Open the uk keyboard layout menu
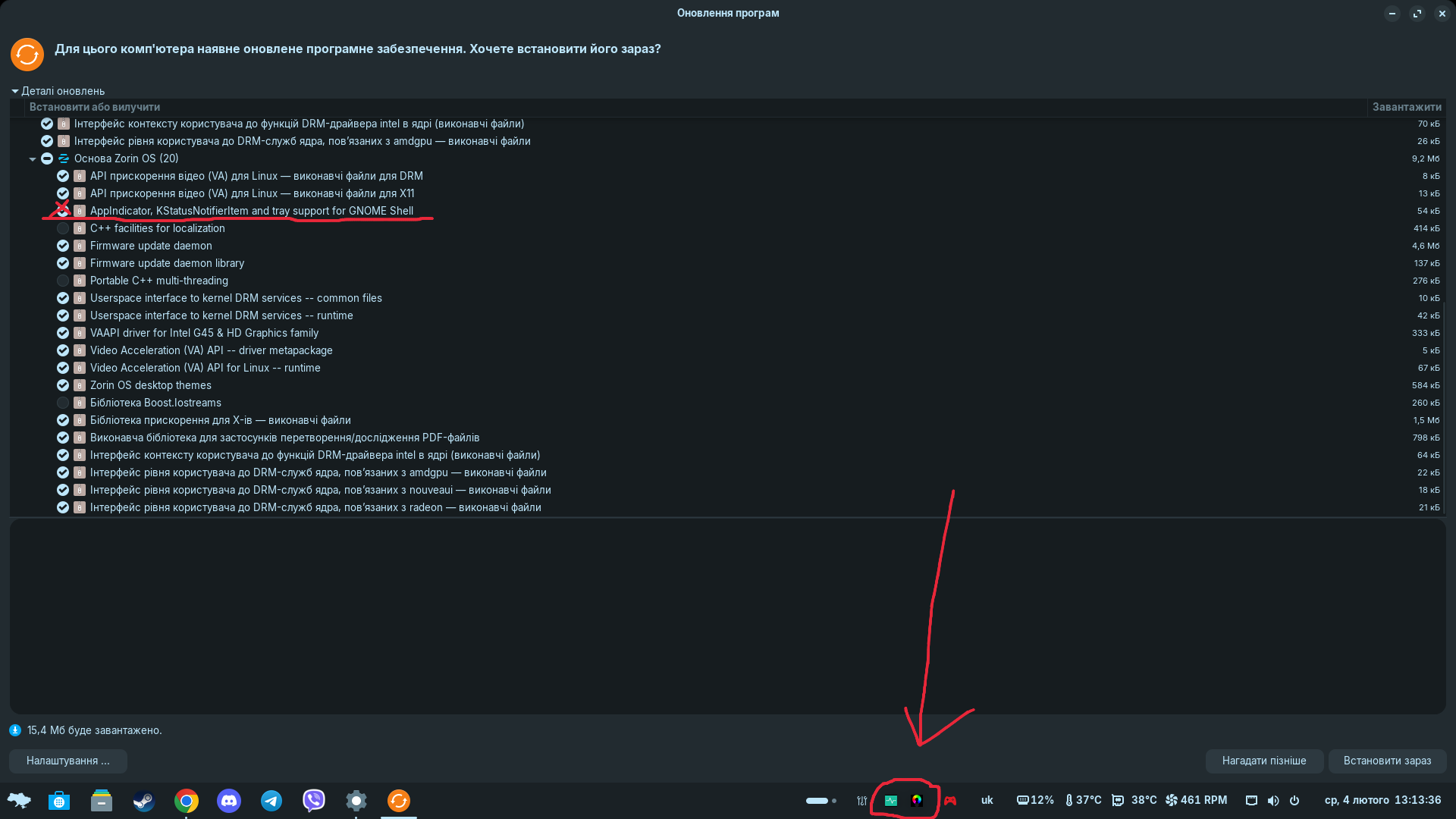The image size is (1456, 819). pos(987,800)
